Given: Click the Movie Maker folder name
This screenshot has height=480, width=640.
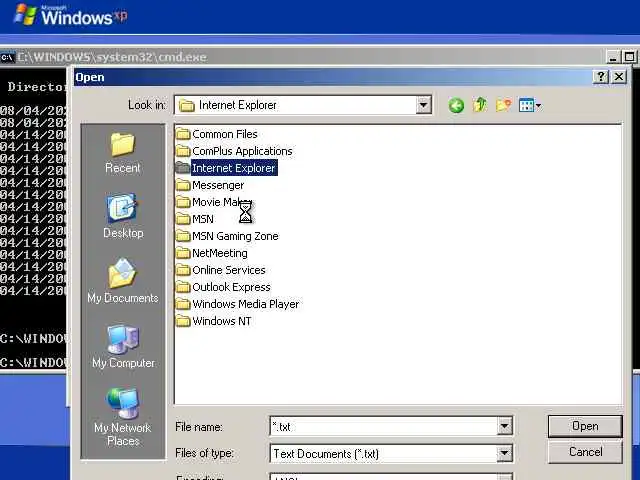Looking at the screenshot, I should click(222, 202).
